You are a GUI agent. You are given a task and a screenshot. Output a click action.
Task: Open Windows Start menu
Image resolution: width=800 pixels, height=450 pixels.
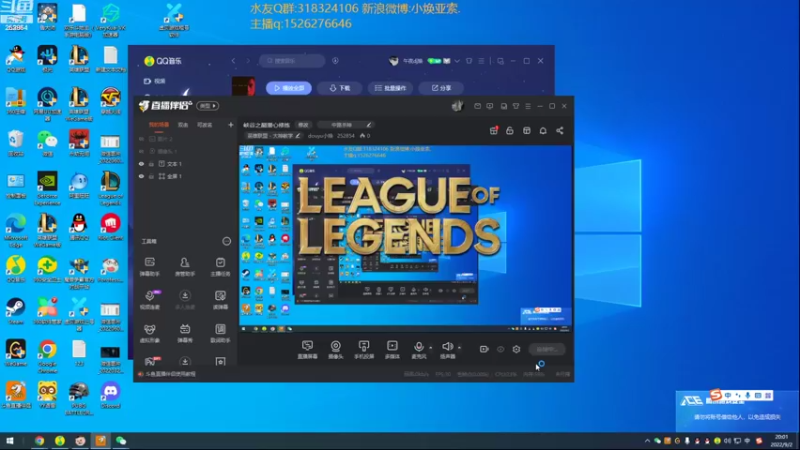[x=10, y=441]
